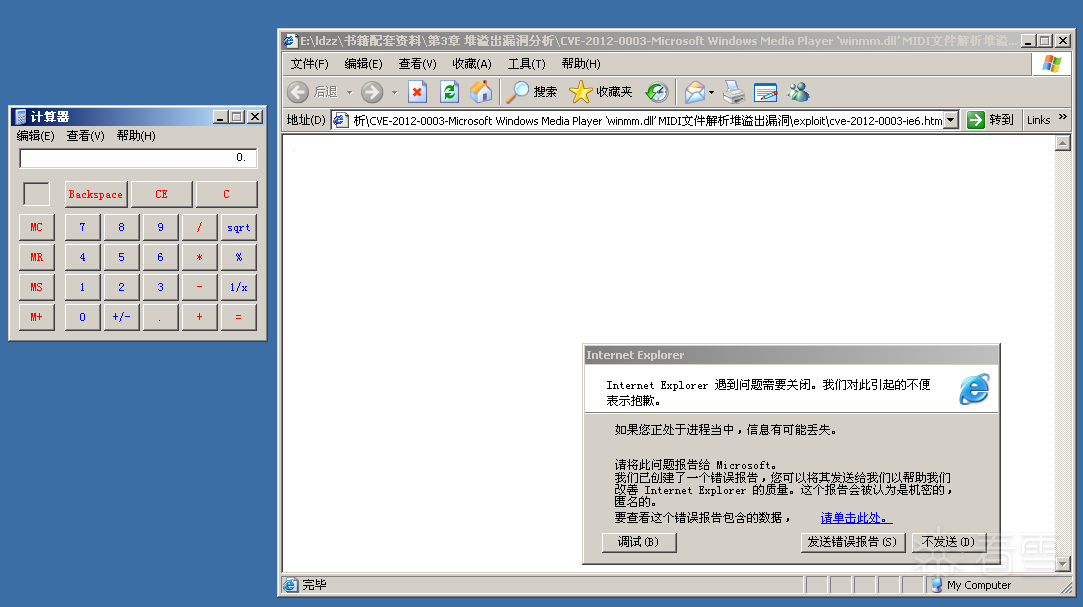
Task: Click the My Computer zone icon
Action: (937, 585)
